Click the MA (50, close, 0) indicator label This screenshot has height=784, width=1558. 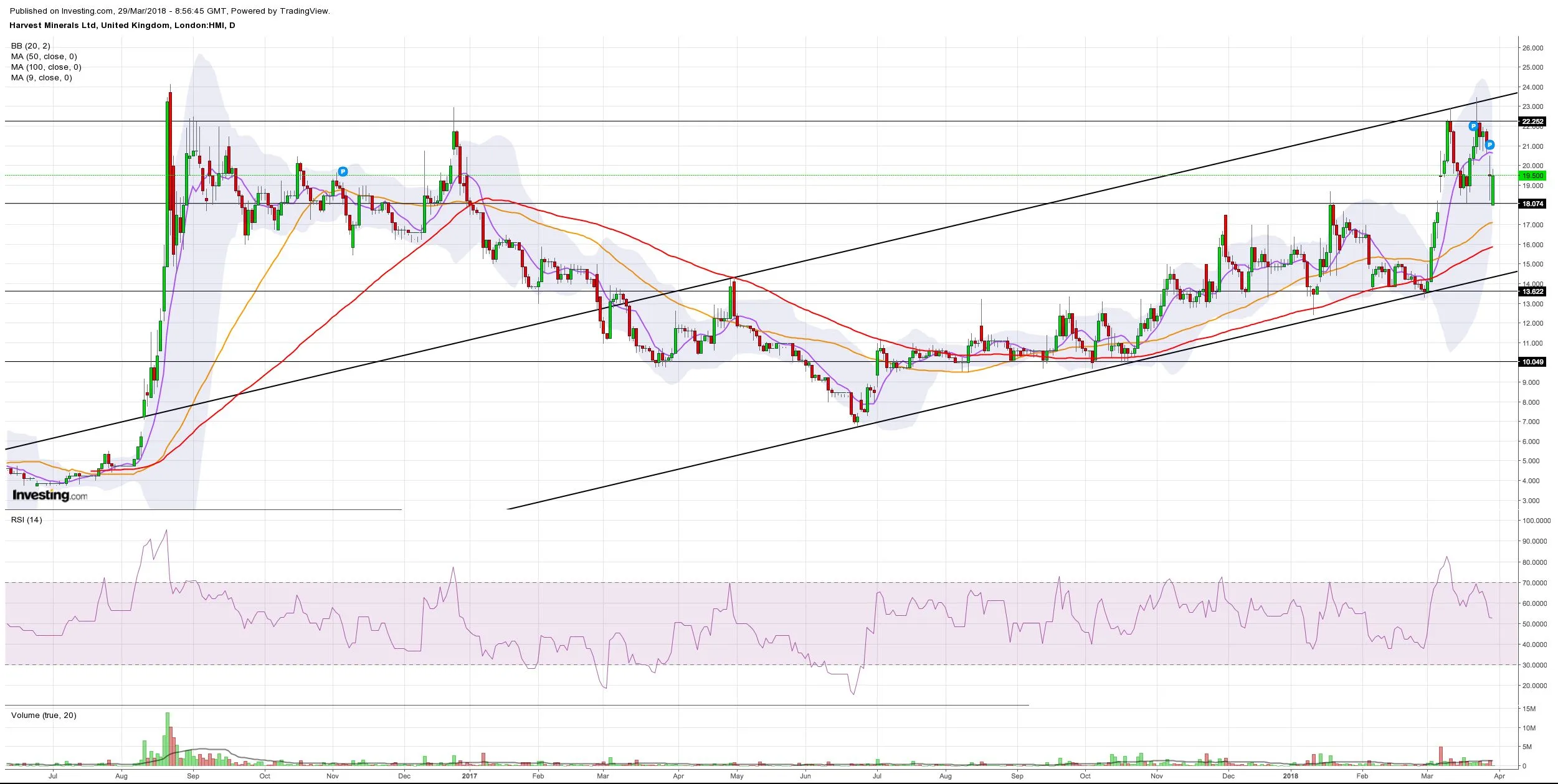click(44, 57)
